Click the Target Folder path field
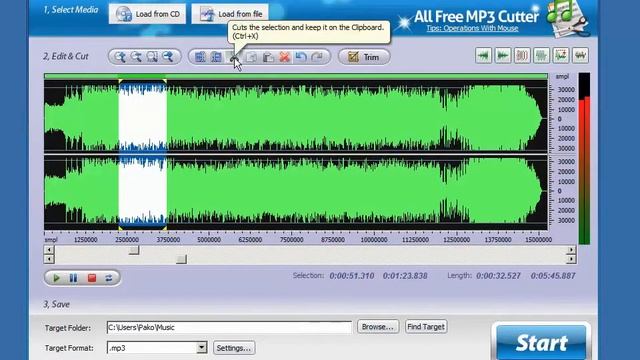Viewport: 640px width, 360px height. click(x=229, y=327)
